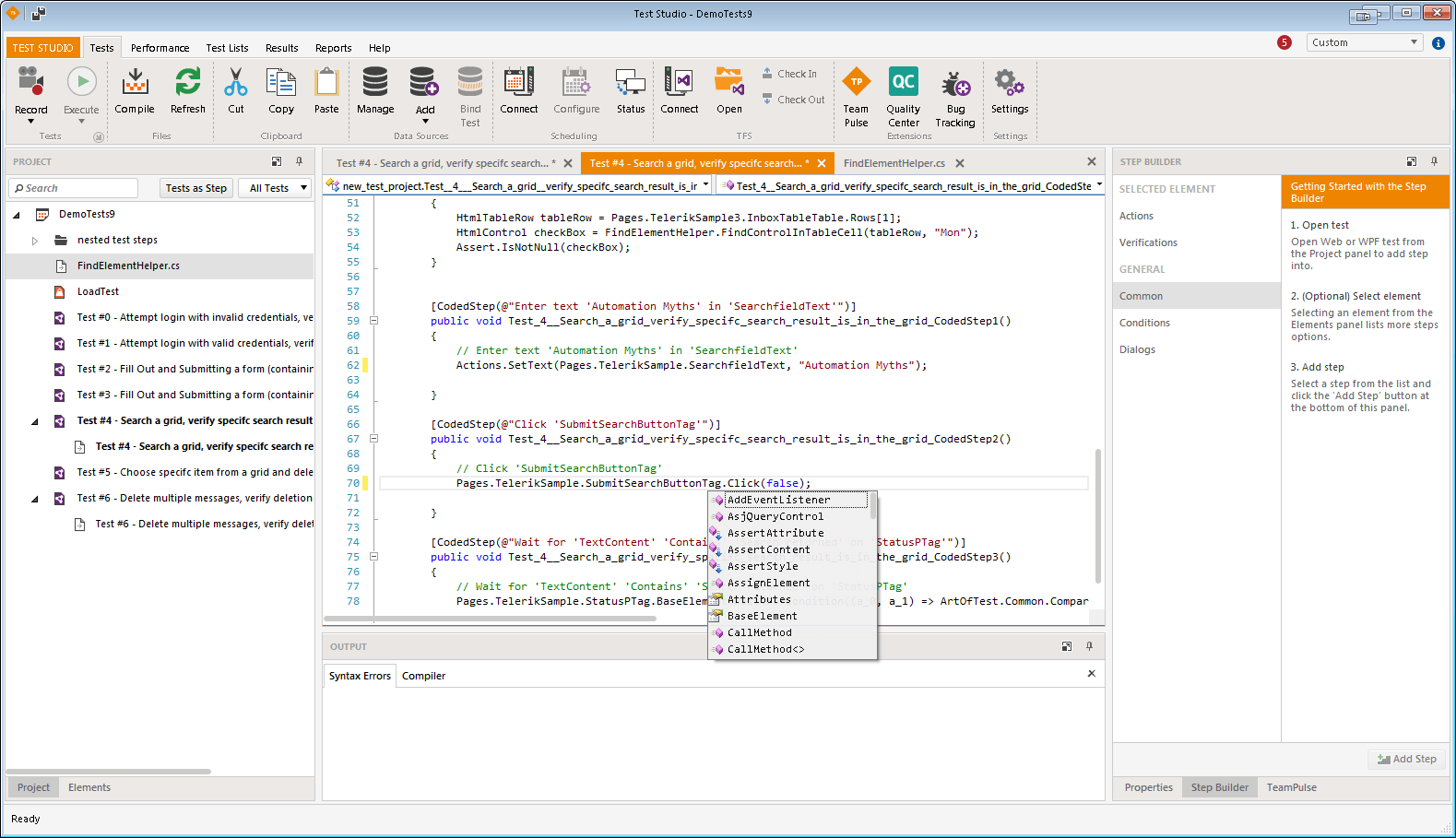
Task: Click the Execute play icon
Action: click(81, 82)
